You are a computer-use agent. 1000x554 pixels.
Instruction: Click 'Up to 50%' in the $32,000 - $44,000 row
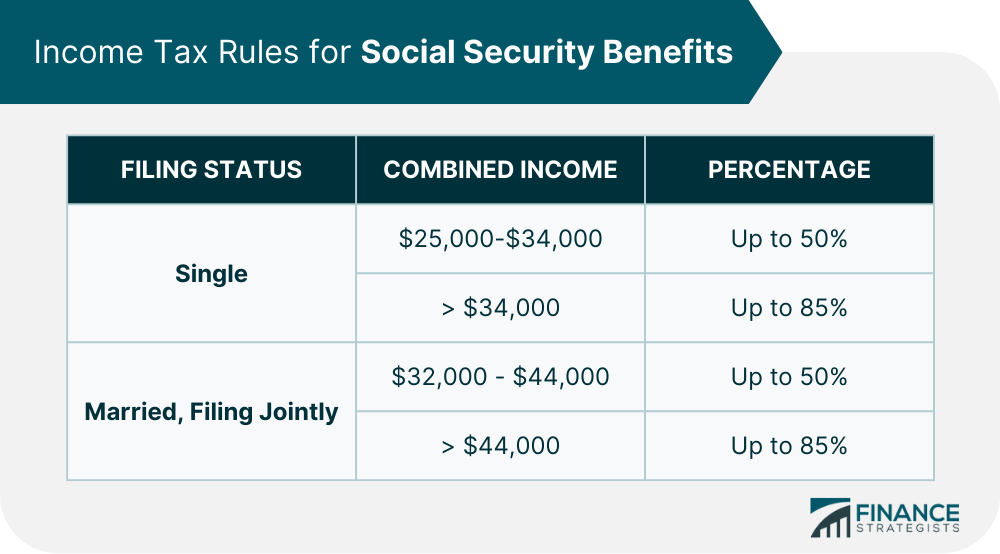[789, 377]
